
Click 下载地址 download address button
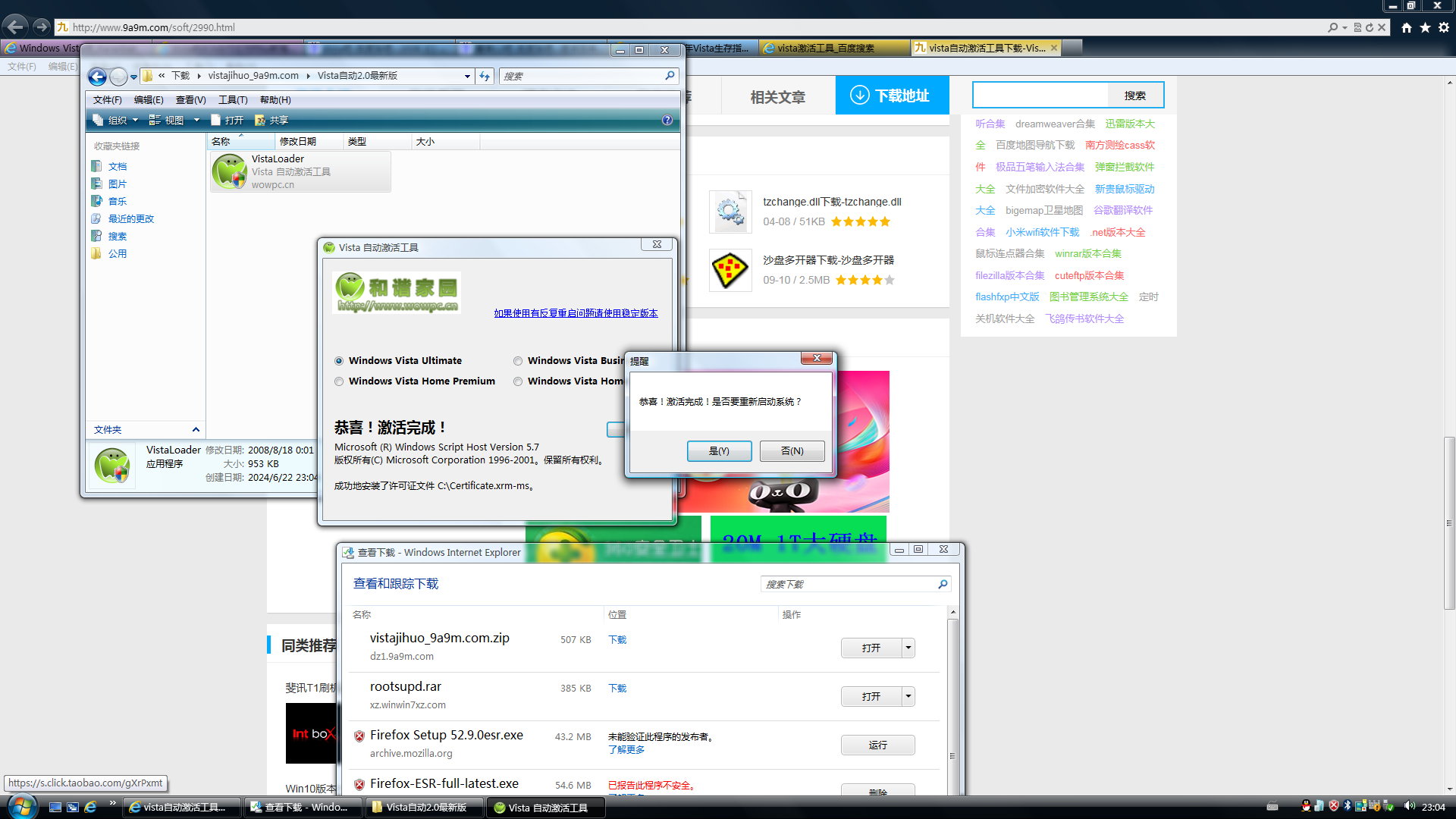click(x=892, y=96)
